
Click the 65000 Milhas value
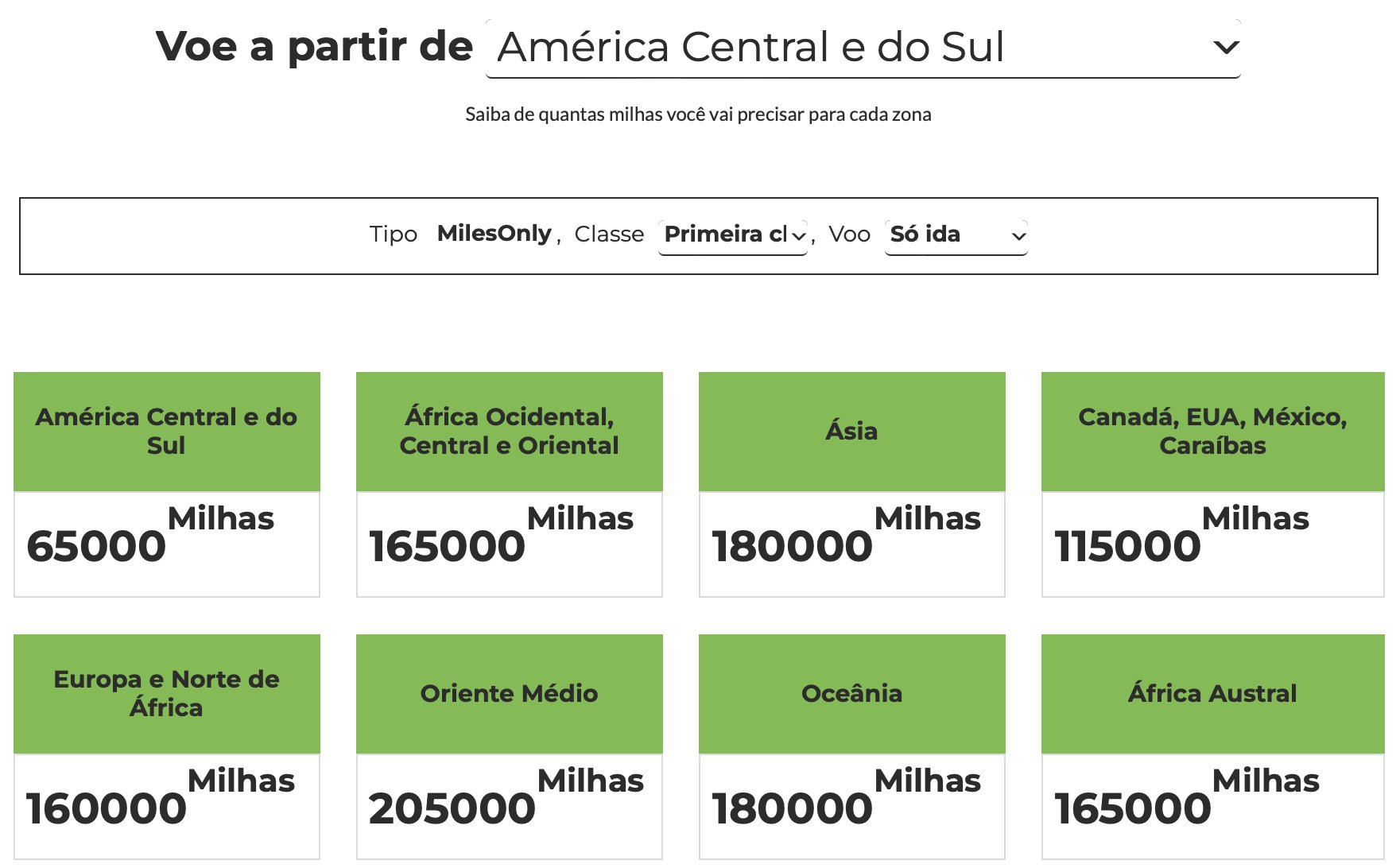coord(150,535)
